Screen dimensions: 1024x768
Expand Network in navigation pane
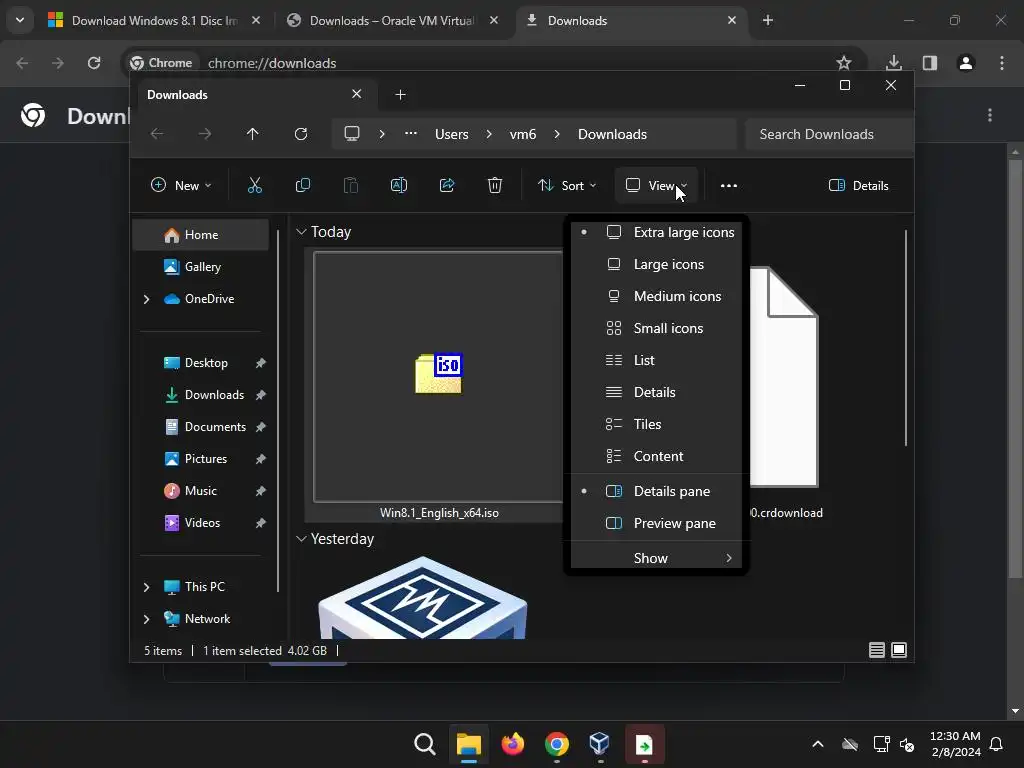[x=146, y=619]
